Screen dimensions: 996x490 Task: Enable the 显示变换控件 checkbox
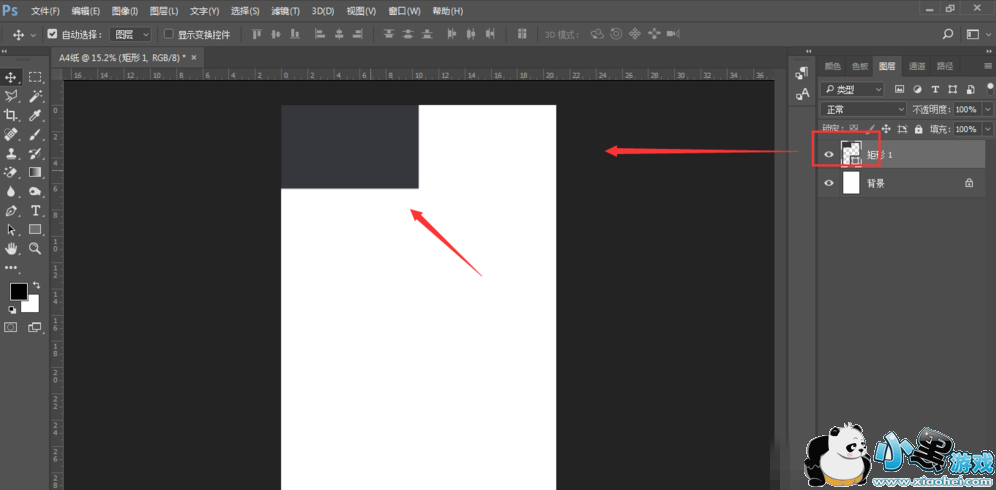coord(168,34)
